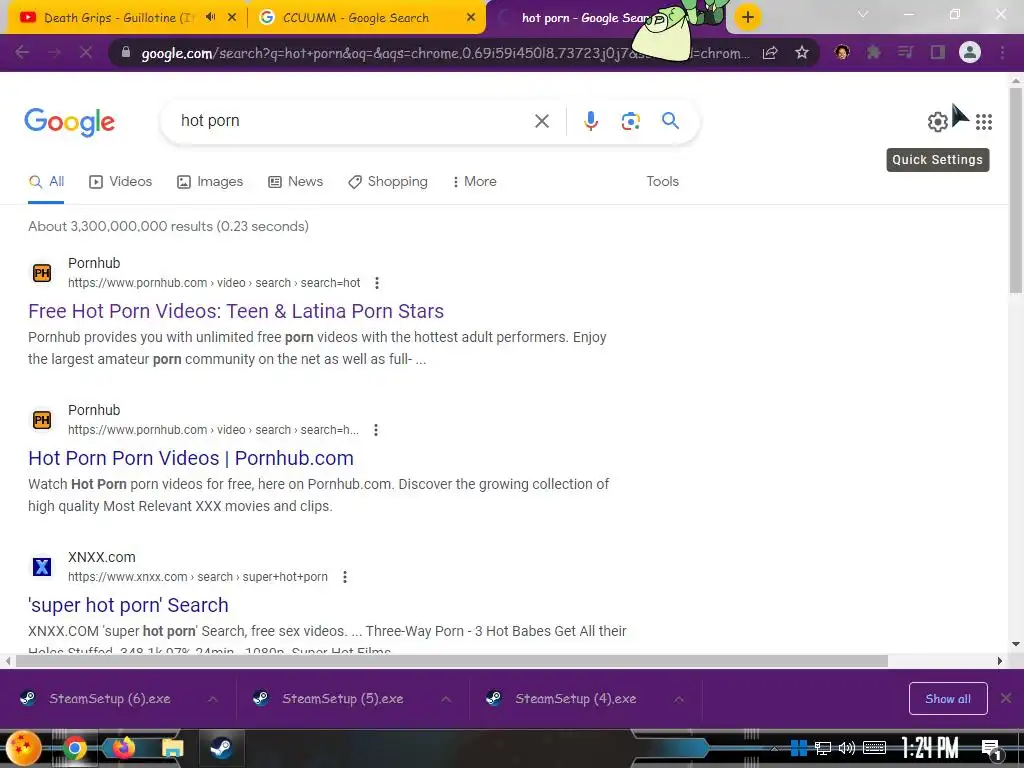View site information via the lock icon
This screenshot has width=1024, height=768.
[126, 52]
